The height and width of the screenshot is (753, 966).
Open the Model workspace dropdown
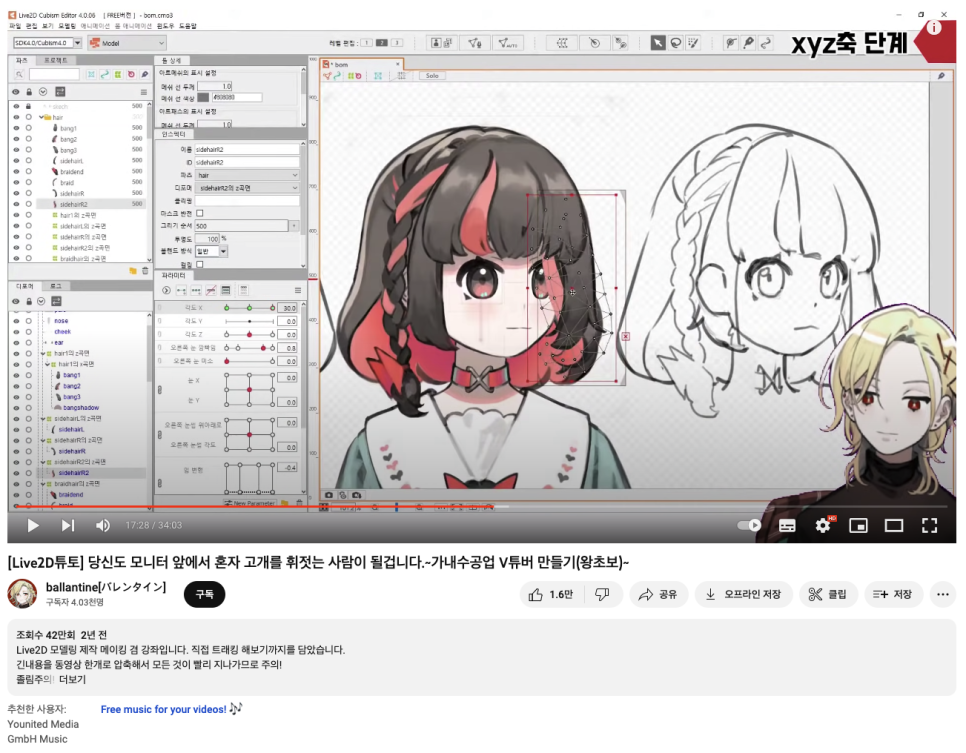tap(128, 43)
